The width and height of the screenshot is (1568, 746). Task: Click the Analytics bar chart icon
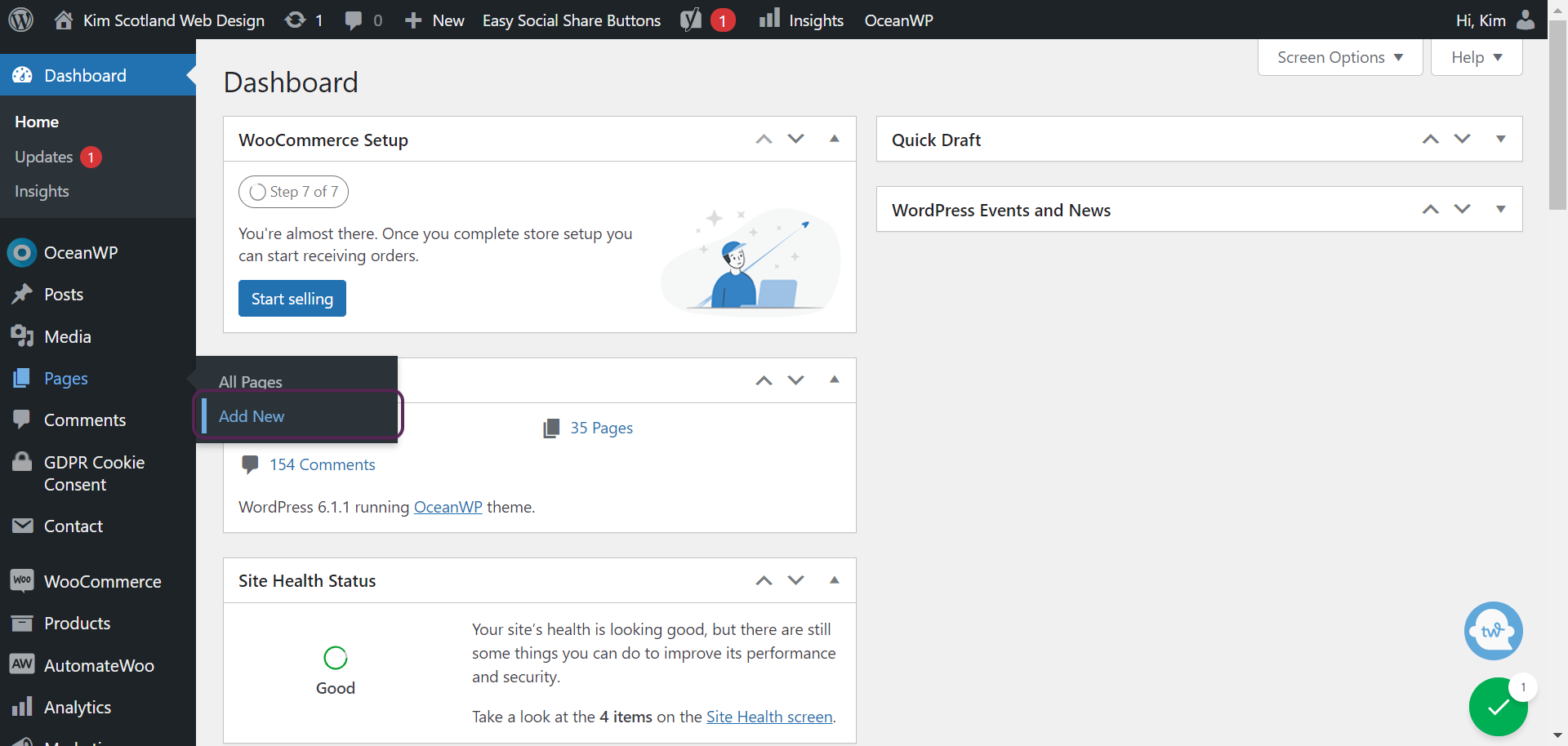22,707
